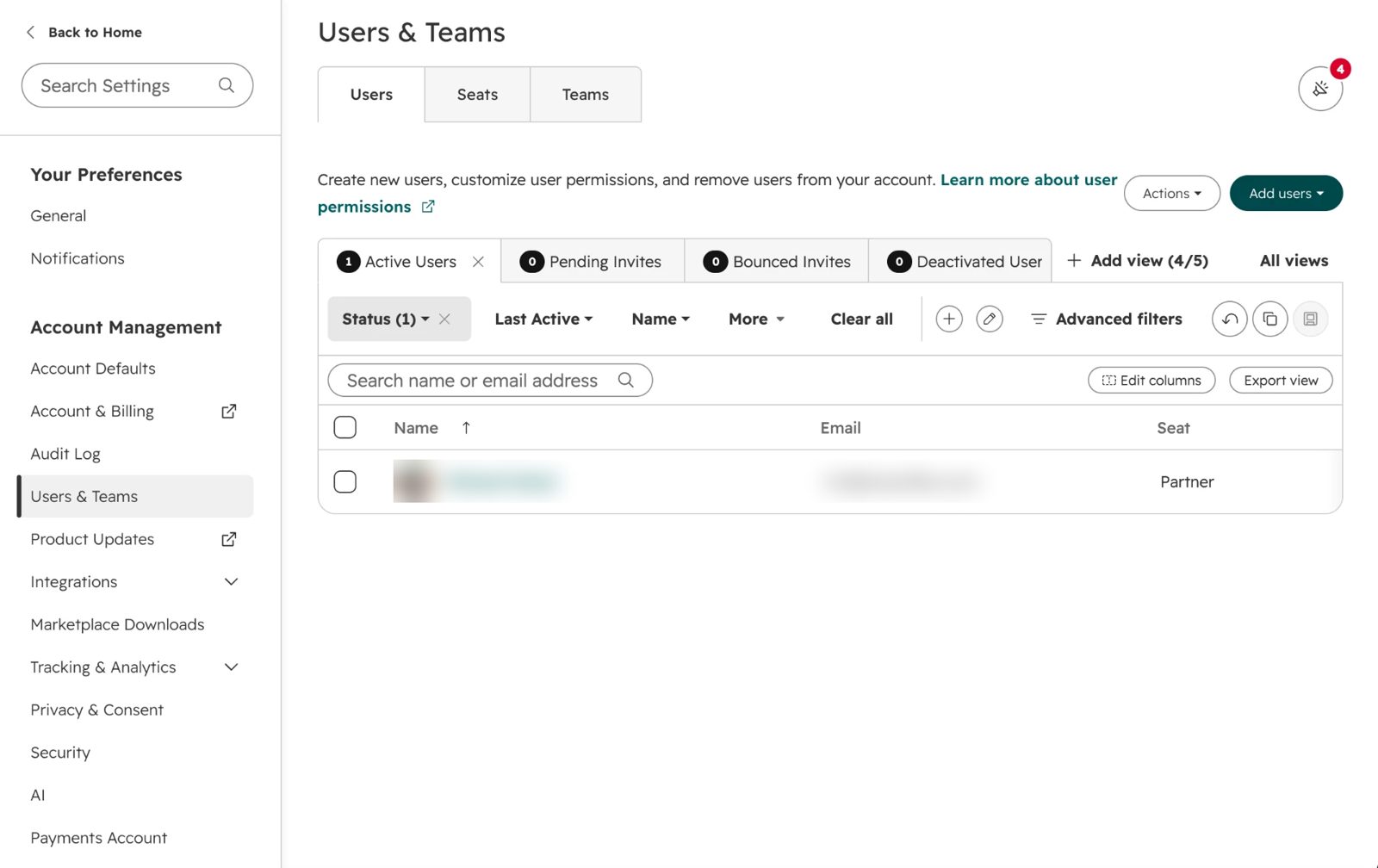
Task: Click the circled plus add-filter icon
Action: tap(949, 319)
